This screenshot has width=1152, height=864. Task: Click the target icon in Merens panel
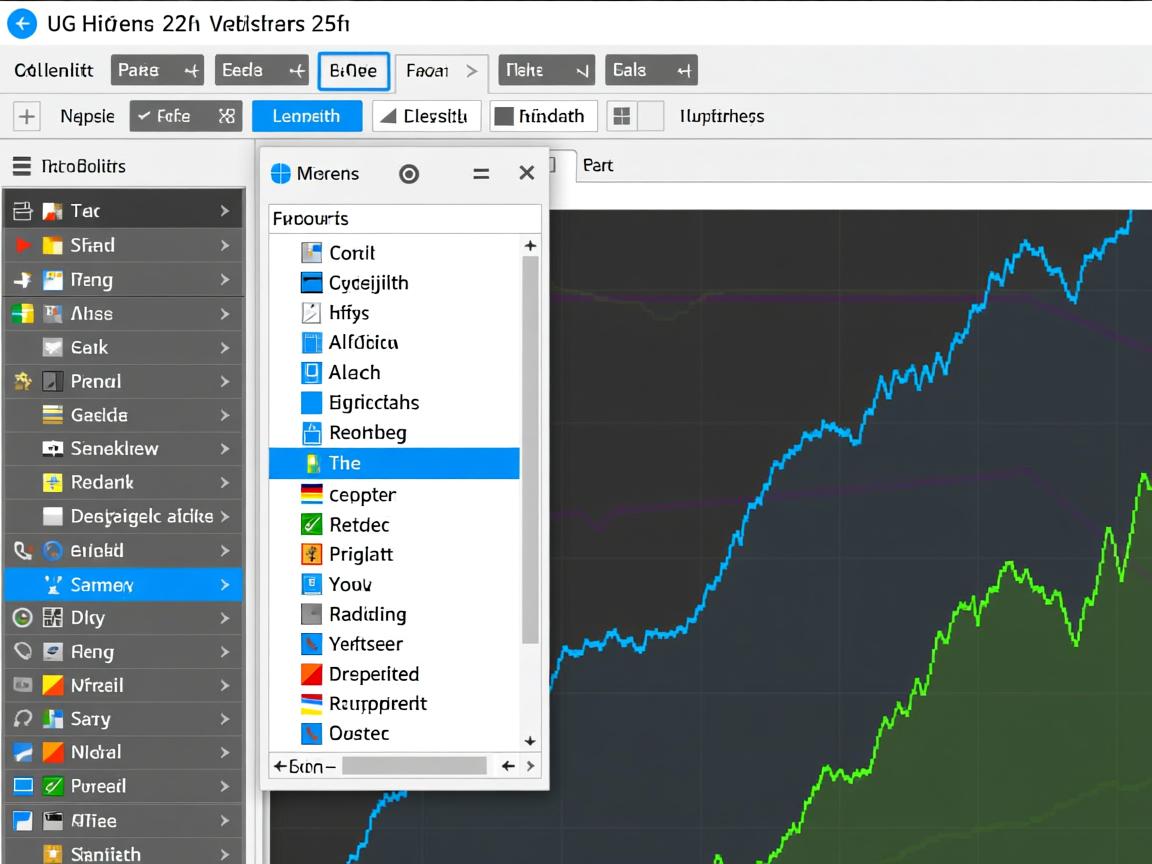point(408,174)
